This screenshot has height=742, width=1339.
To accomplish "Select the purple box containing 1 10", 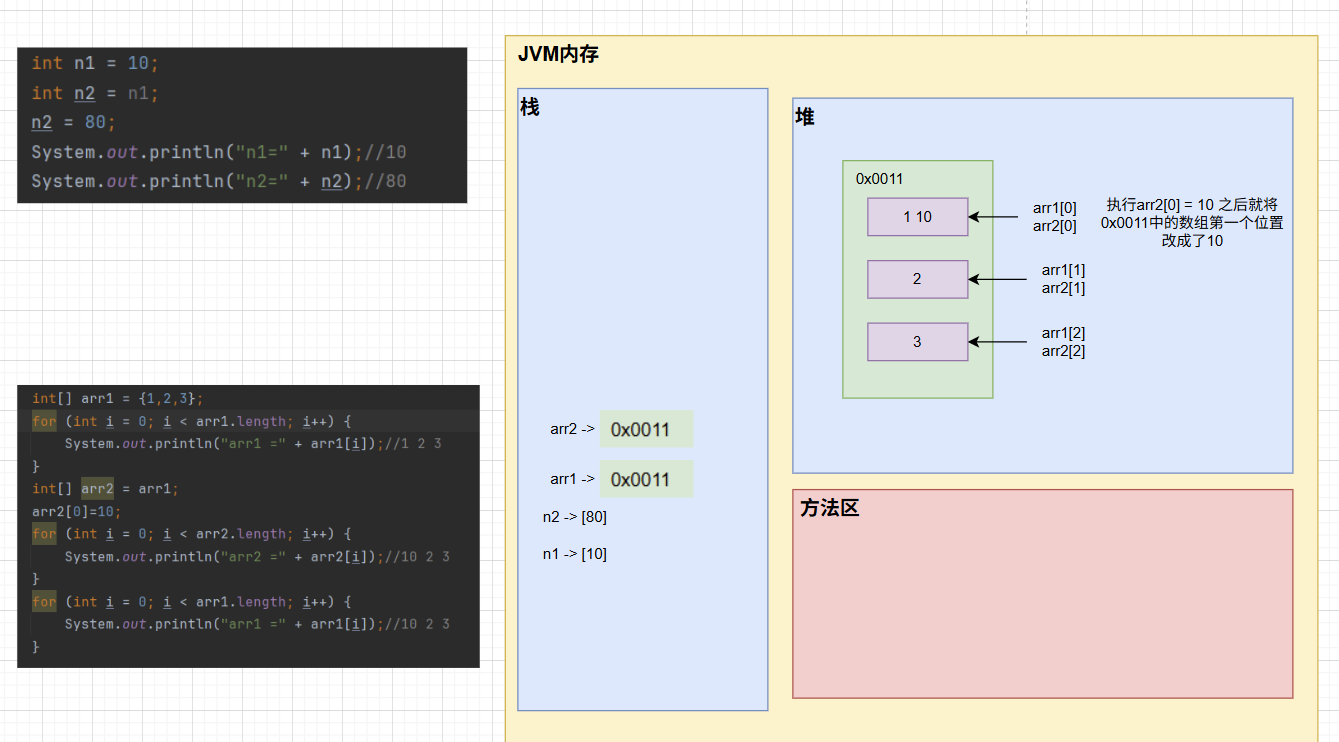I will [x=917, y=217].
